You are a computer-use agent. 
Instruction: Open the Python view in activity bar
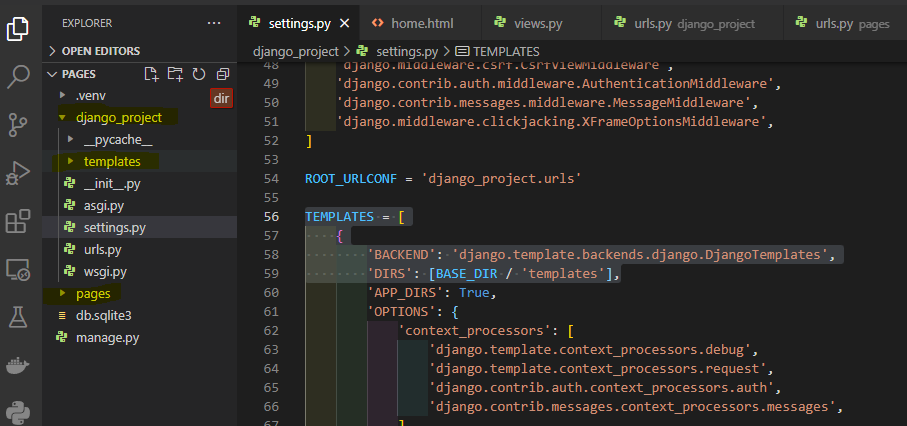(x=17, y=413)
